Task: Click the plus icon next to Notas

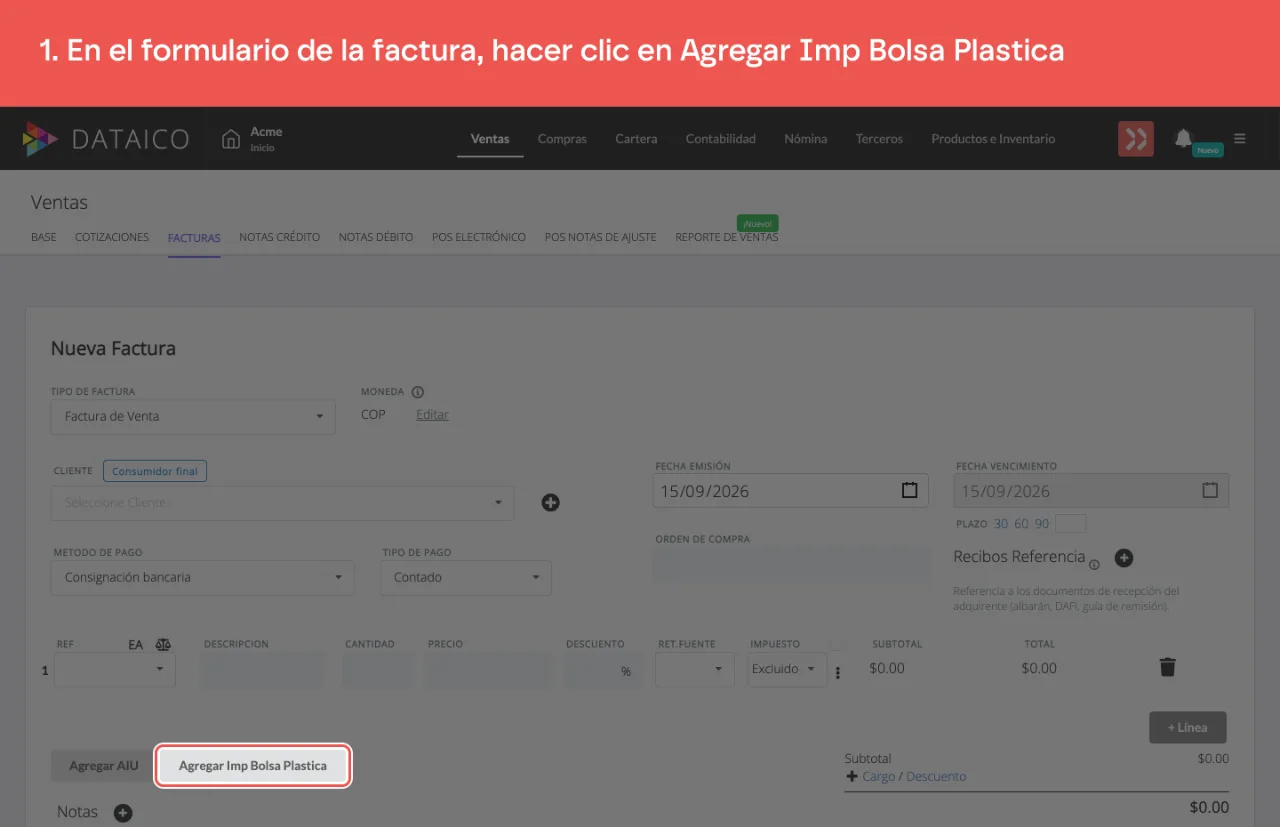Action: [x=122, y=813]
